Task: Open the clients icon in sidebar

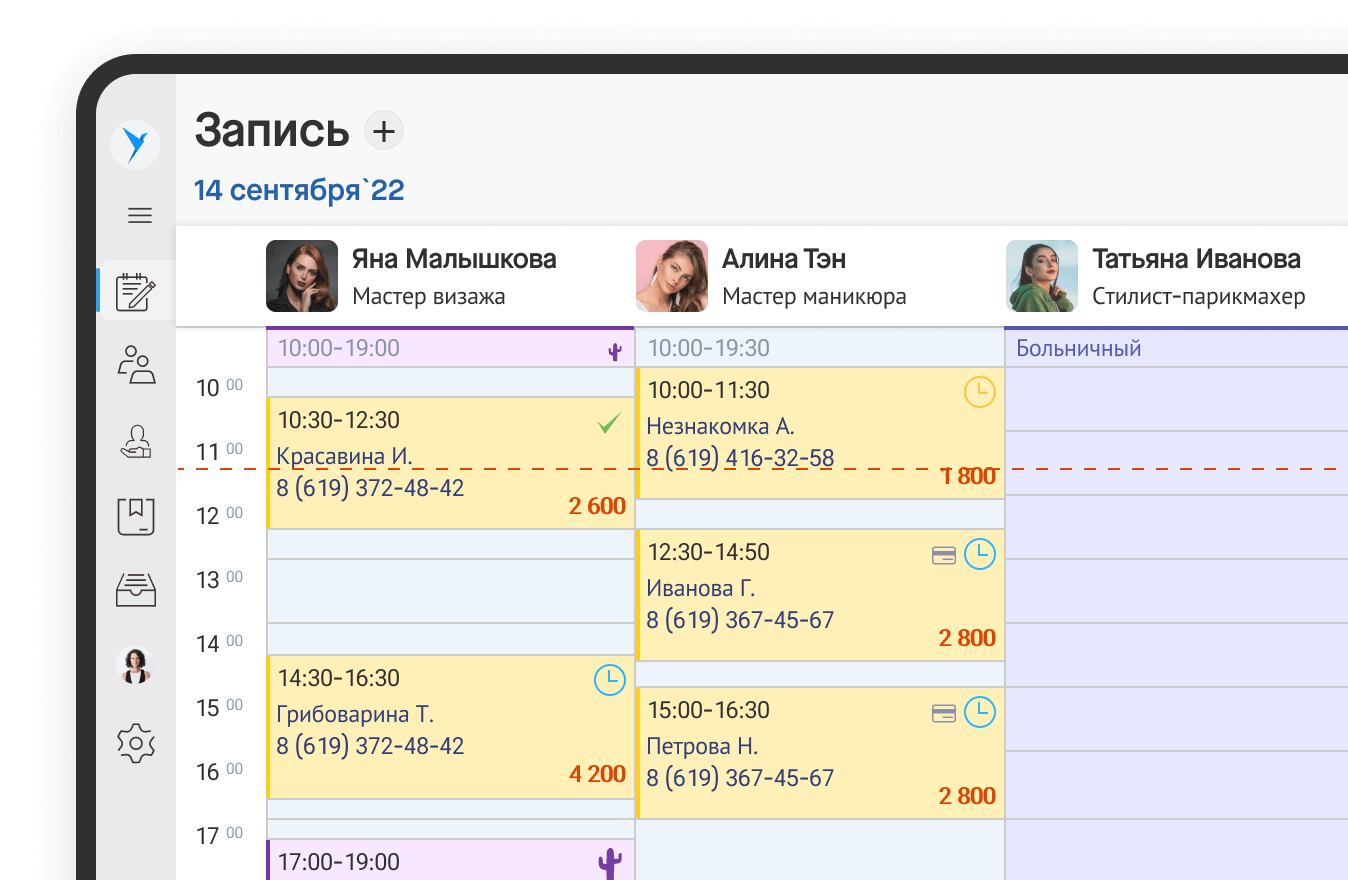Action: point(137,365)
